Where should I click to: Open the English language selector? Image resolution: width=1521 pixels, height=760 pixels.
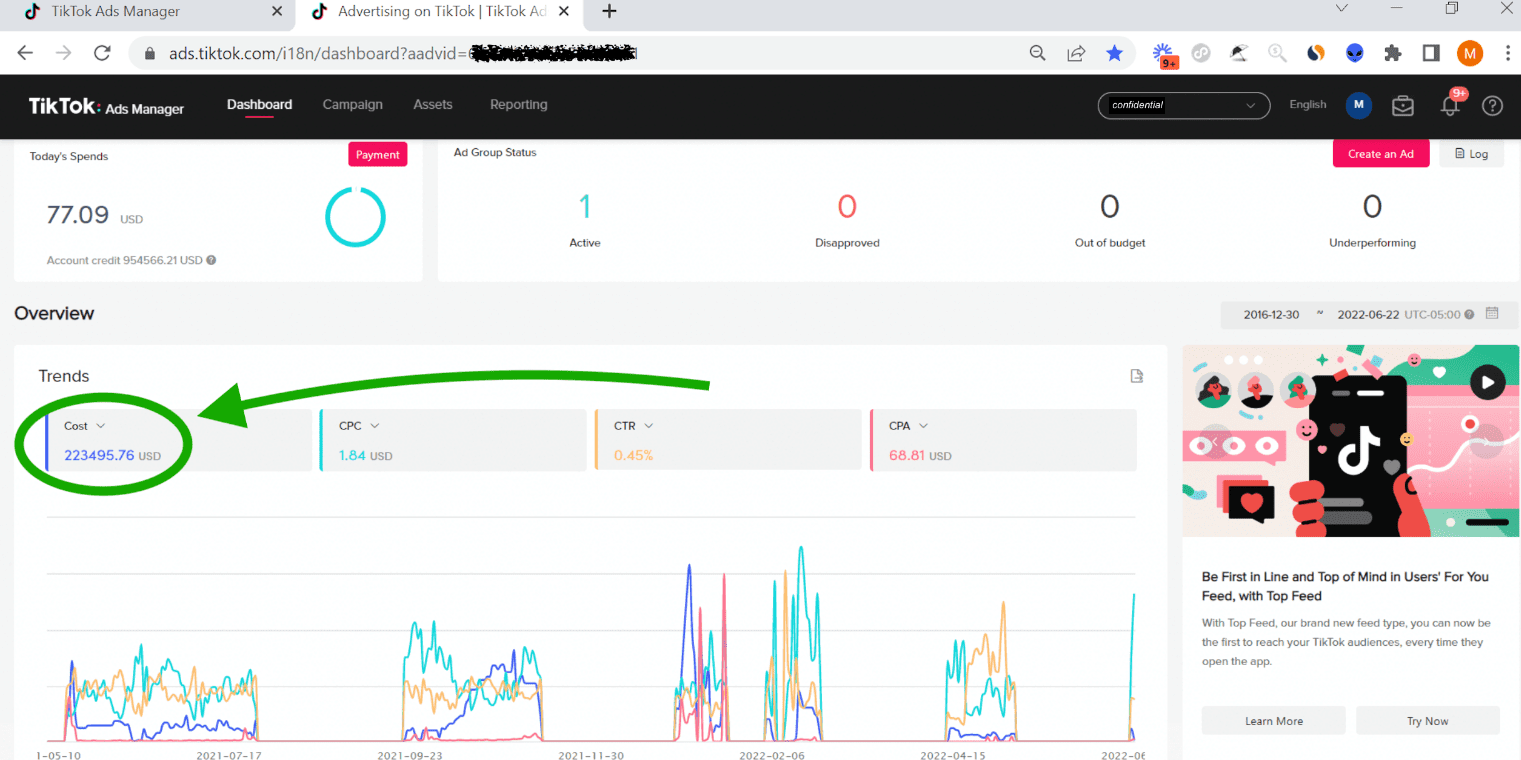click(x=1308, y=104)
